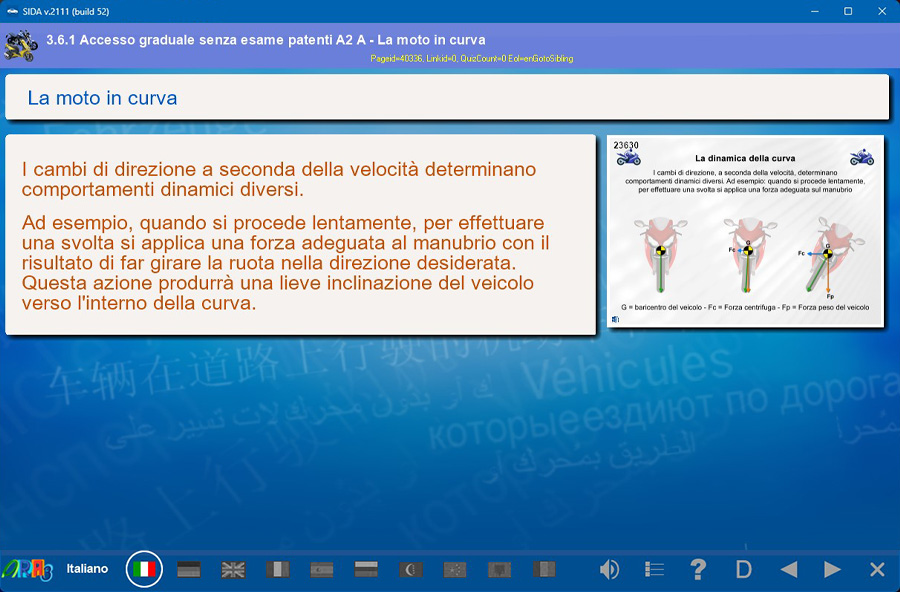Click the D button in bottom toolbar
The height and width of the screenshot is (592, 900).
(743, 569)
